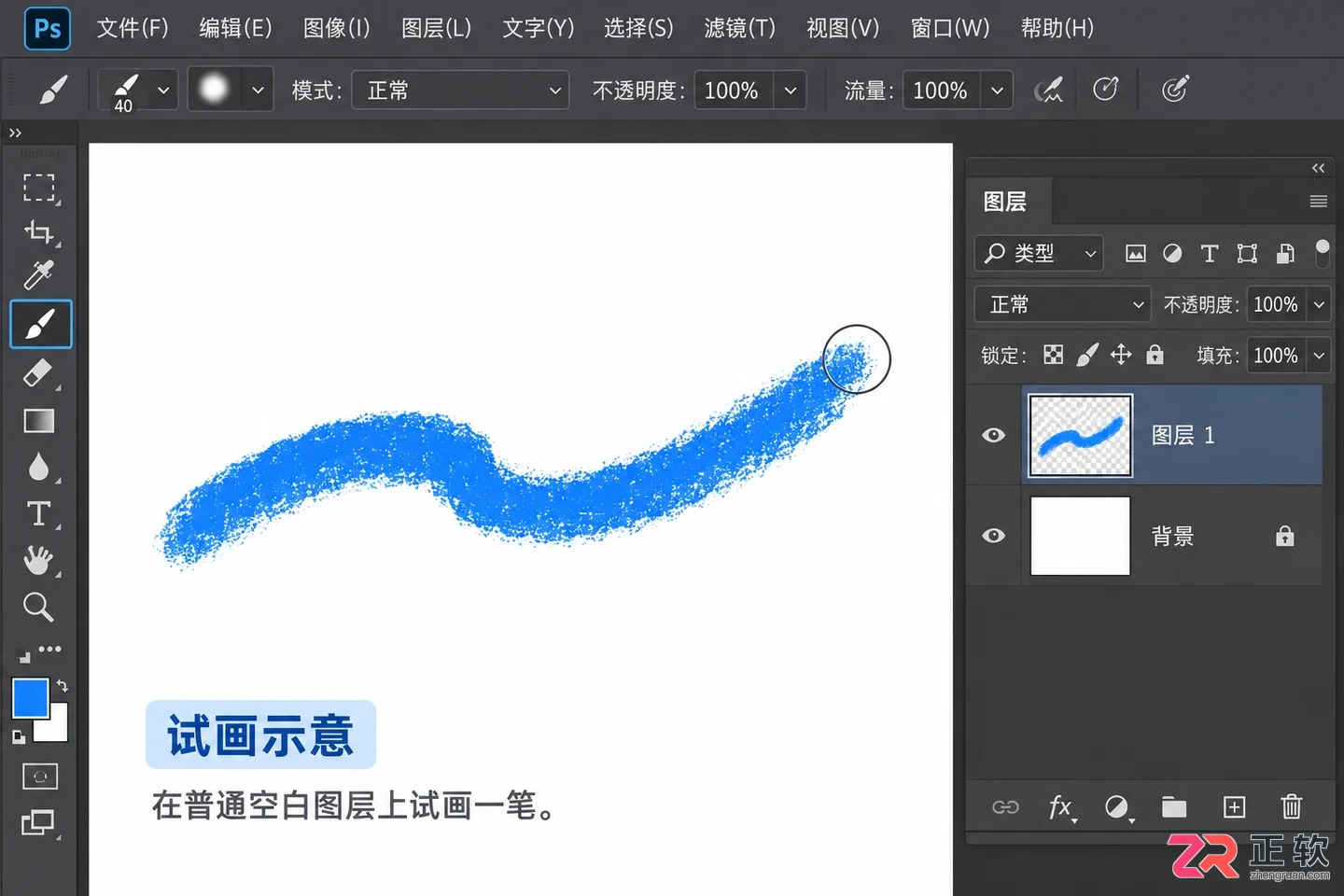Toggle layer filtering on/off switch
This screenshot has width=1344, height=896.
coord(1322,253)
